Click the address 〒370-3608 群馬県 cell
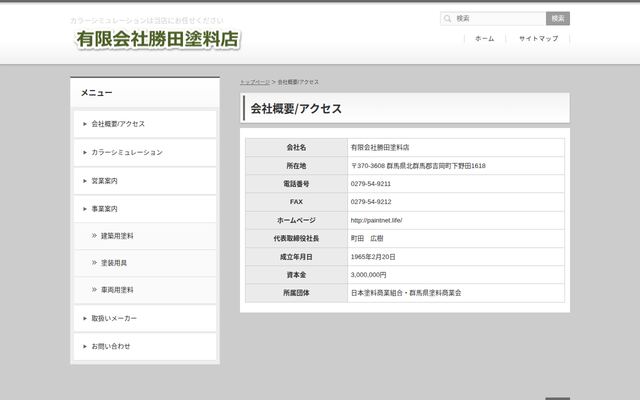 (x=456, y=166)
